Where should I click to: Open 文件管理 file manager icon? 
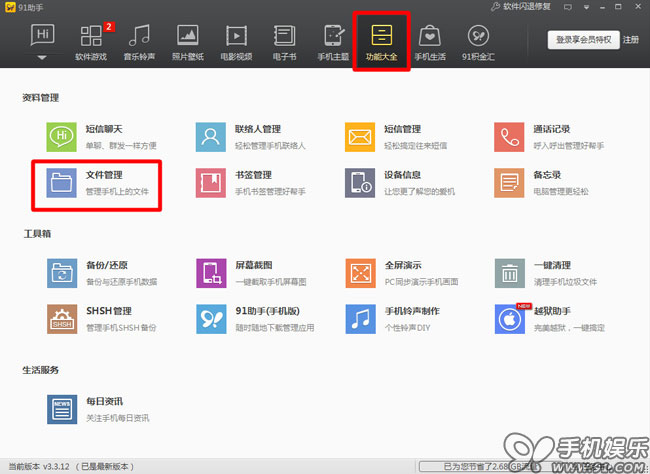[x=63, y=182]
